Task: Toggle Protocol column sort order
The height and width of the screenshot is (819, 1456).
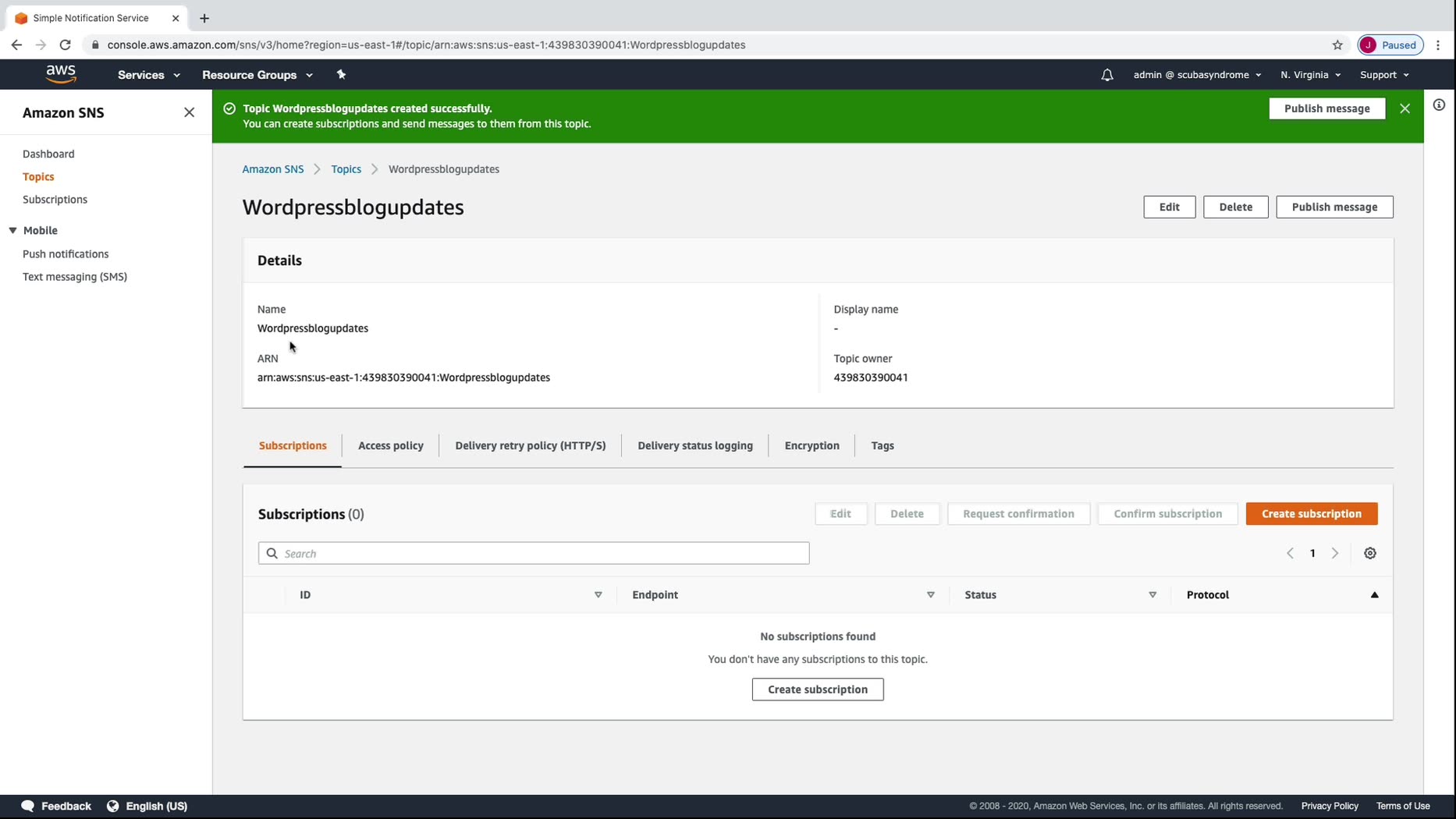Action: coord(1375,595)
